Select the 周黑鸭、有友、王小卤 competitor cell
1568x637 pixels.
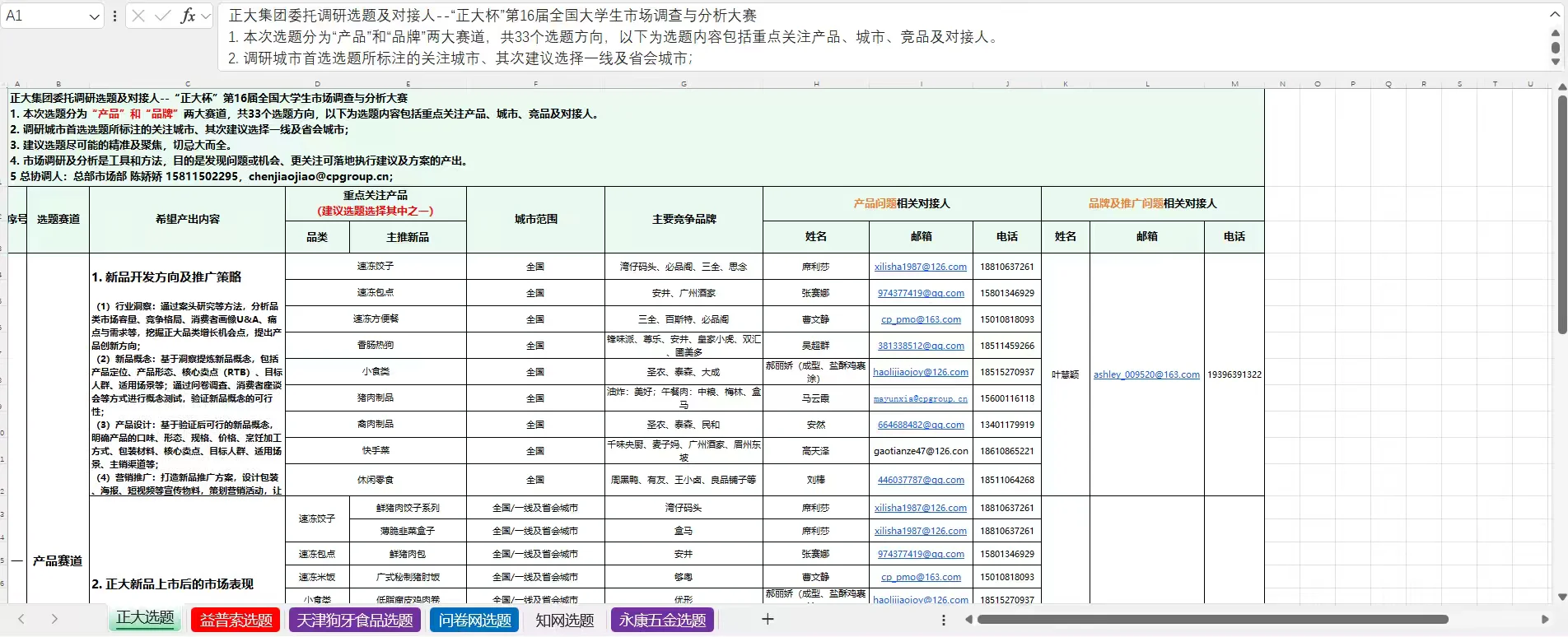pyautogui.click(x=684, y=480)
